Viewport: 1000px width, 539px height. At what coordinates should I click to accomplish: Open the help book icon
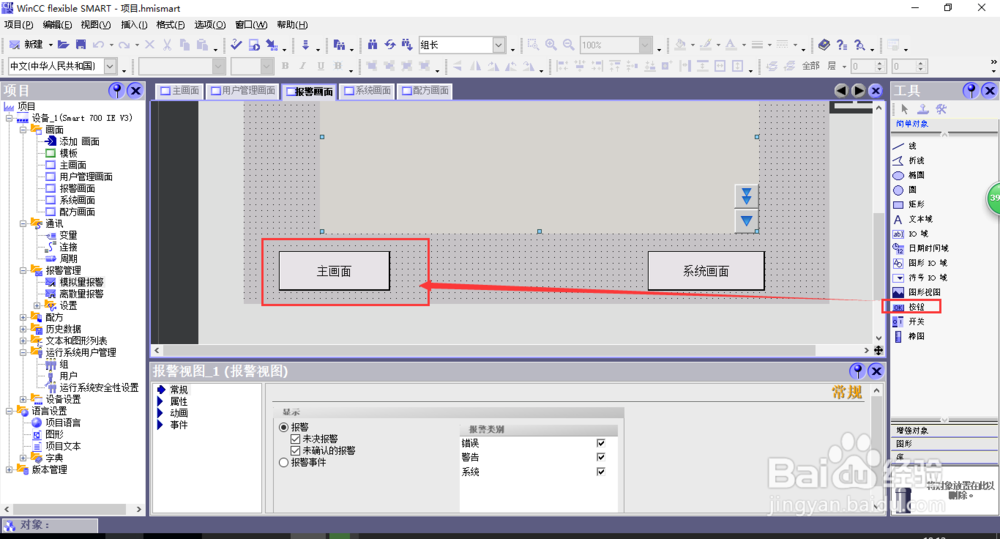coord(825,45)
